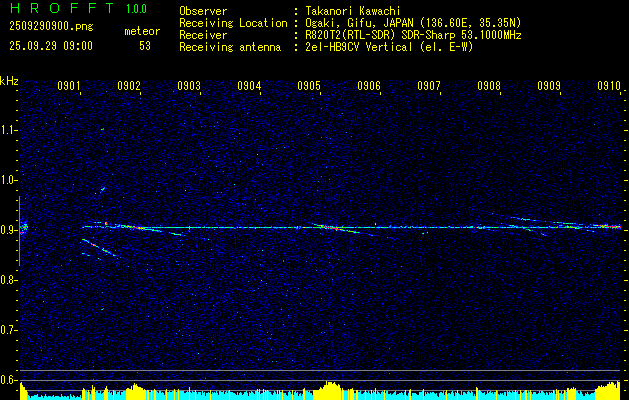Click the HROFFT title text

click(x=63, y=8)
